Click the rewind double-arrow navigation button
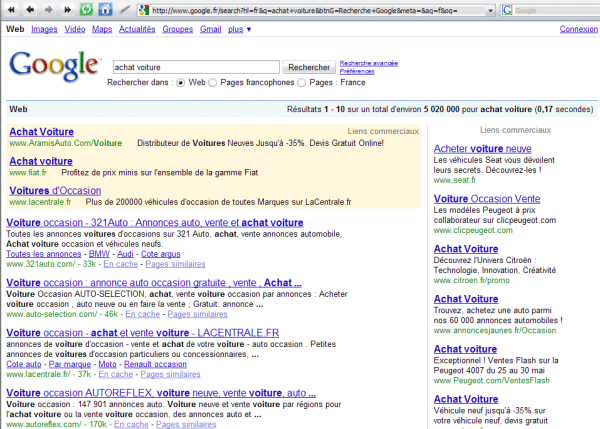Screen dimensions: 600x429 pyautogui.click(x=10, y=10)
